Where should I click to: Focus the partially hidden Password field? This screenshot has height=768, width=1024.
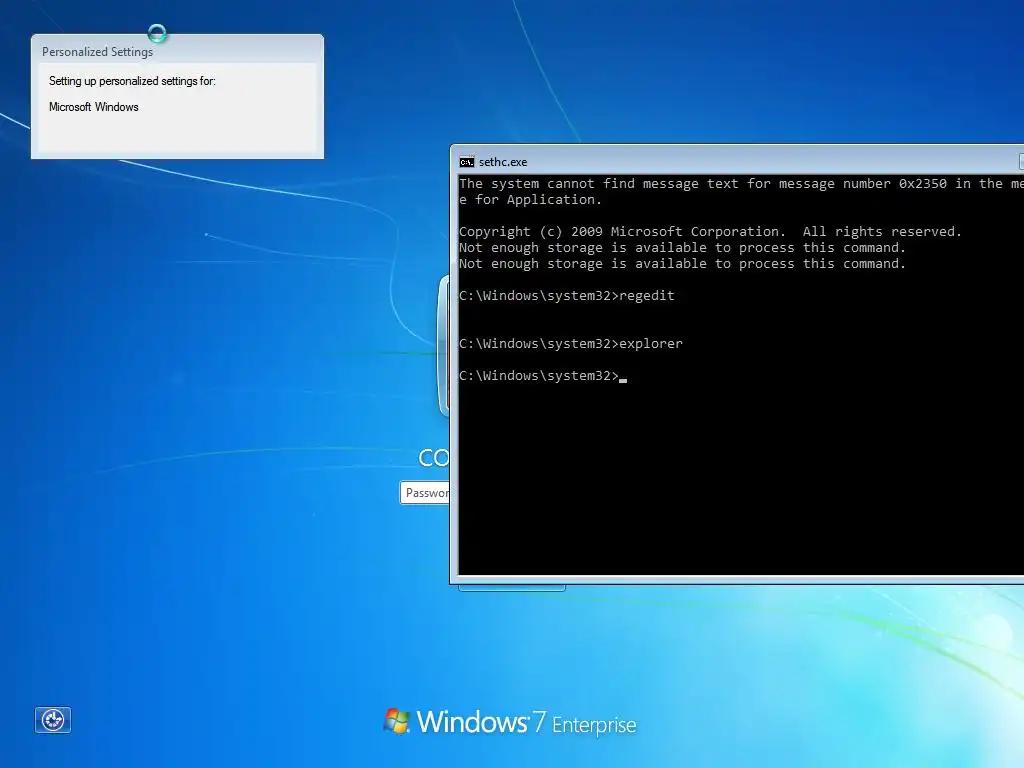click(425, 492)
